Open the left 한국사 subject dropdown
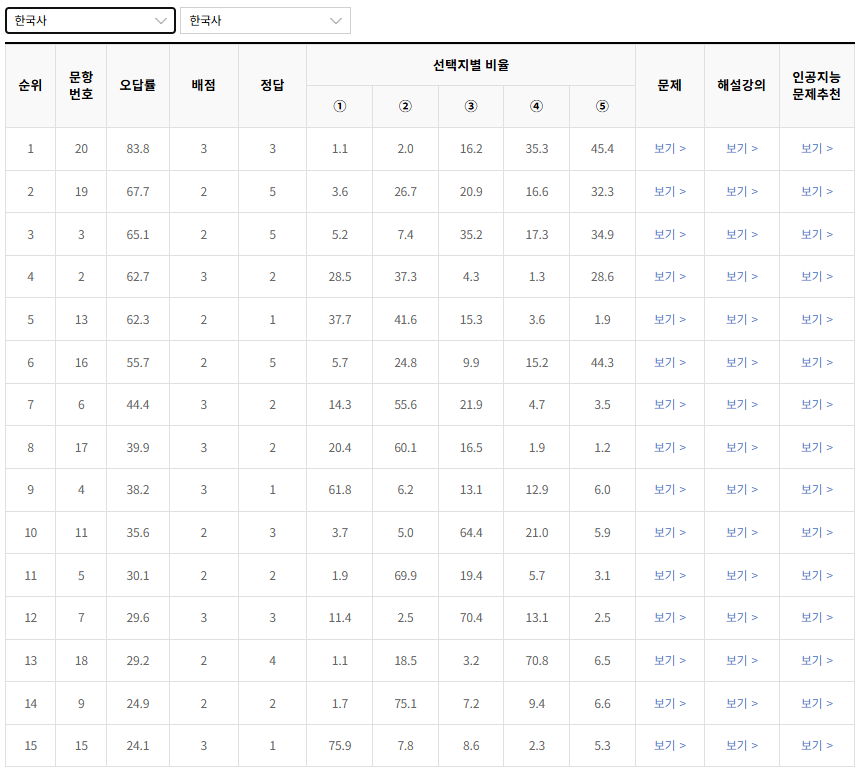Image resolution: width=859 pixels, height=775 pixels. [x=90, y=20]
